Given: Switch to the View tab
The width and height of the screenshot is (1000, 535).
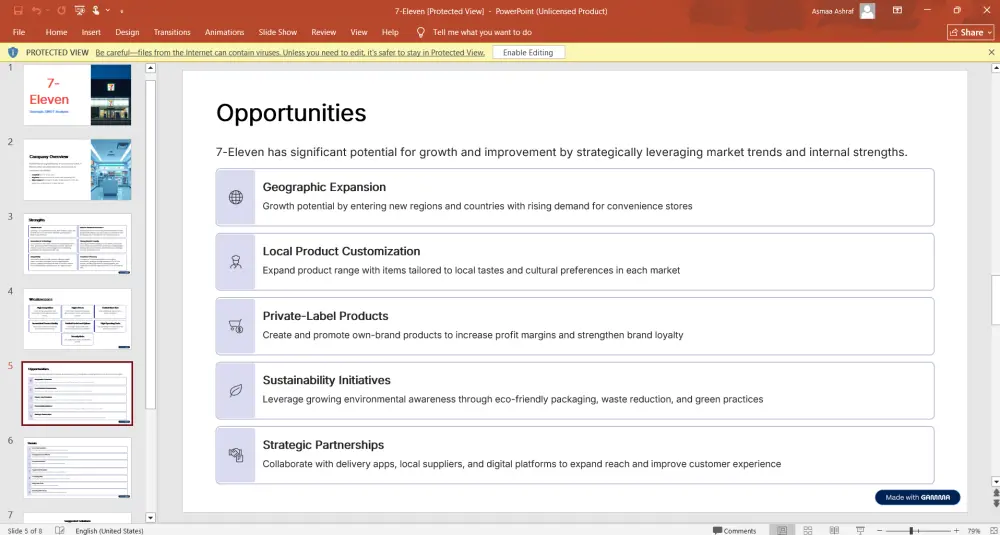Looking at the screenshot, I should pyautogui.click(x=358, y=32).
